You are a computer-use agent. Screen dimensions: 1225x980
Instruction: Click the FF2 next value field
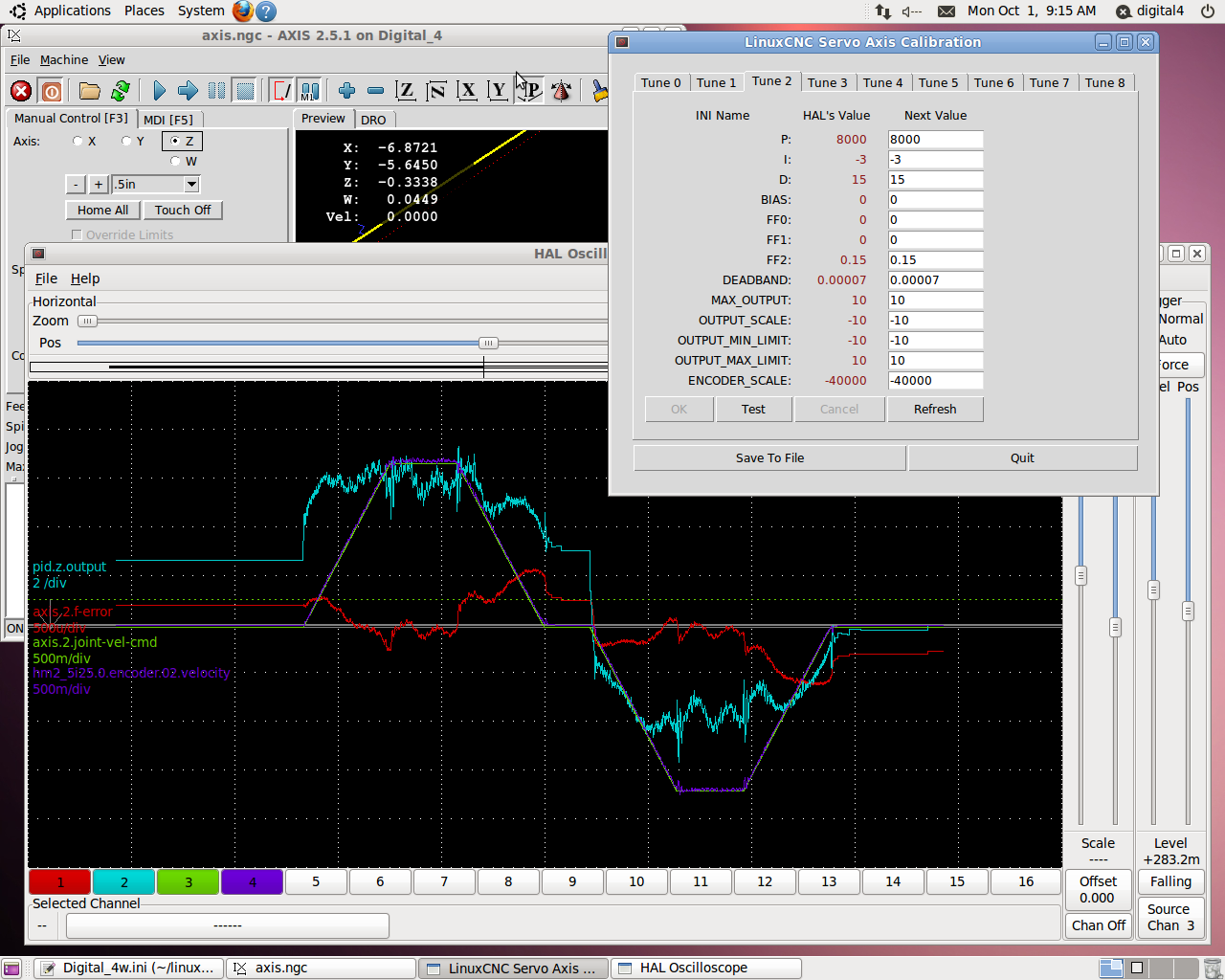pos(935,259)
